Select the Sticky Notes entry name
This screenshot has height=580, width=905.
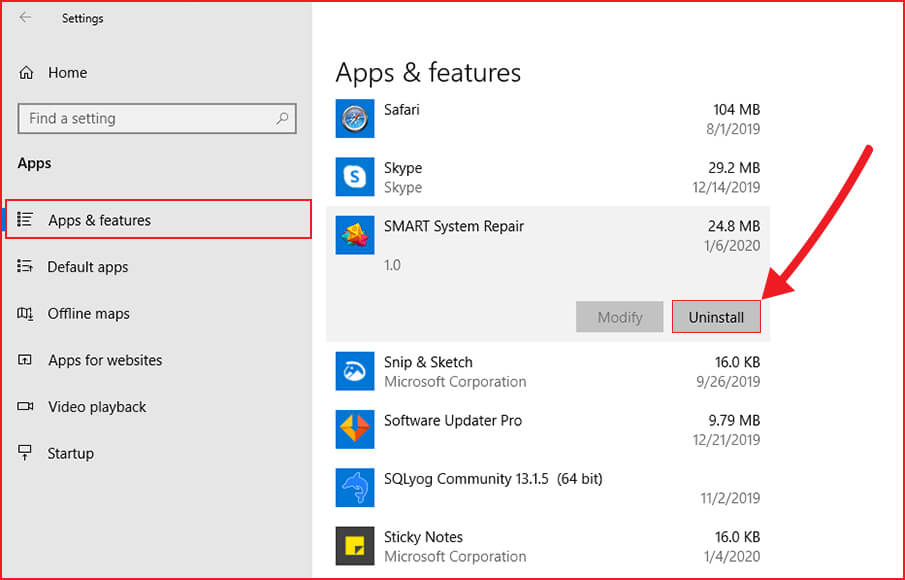(424, 537)
